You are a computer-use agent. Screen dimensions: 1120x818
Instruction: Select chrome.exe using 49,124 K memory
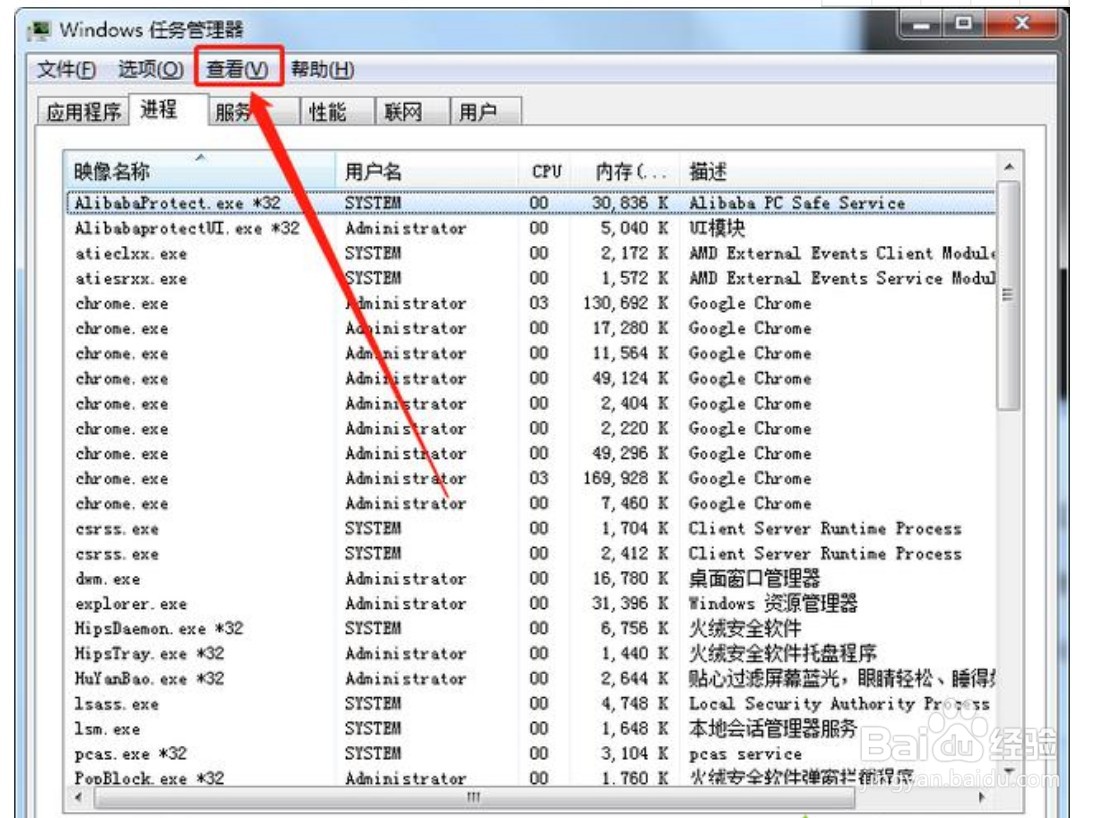click(531, 378)
